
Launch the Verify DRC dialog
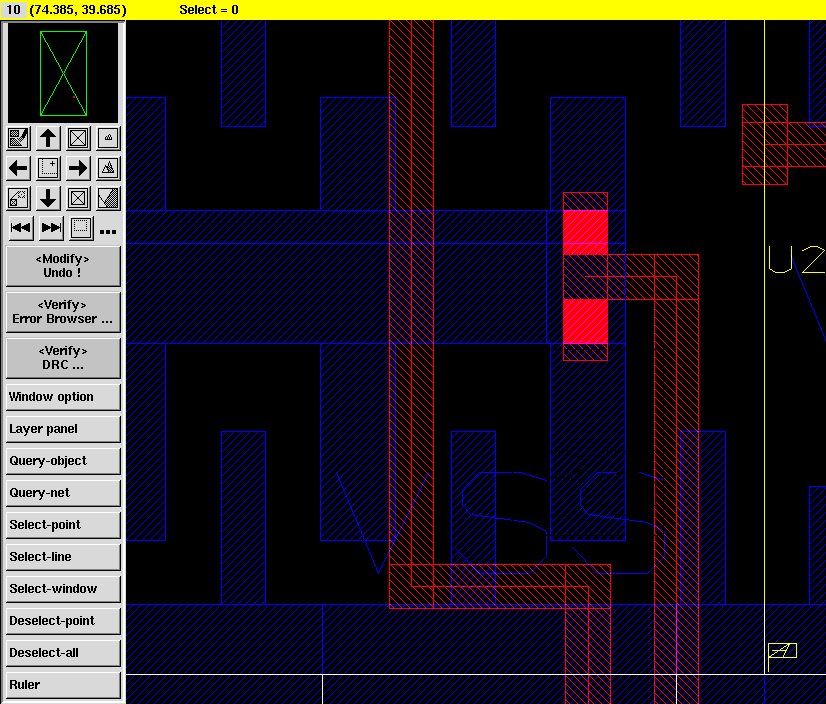coord(63,358)
